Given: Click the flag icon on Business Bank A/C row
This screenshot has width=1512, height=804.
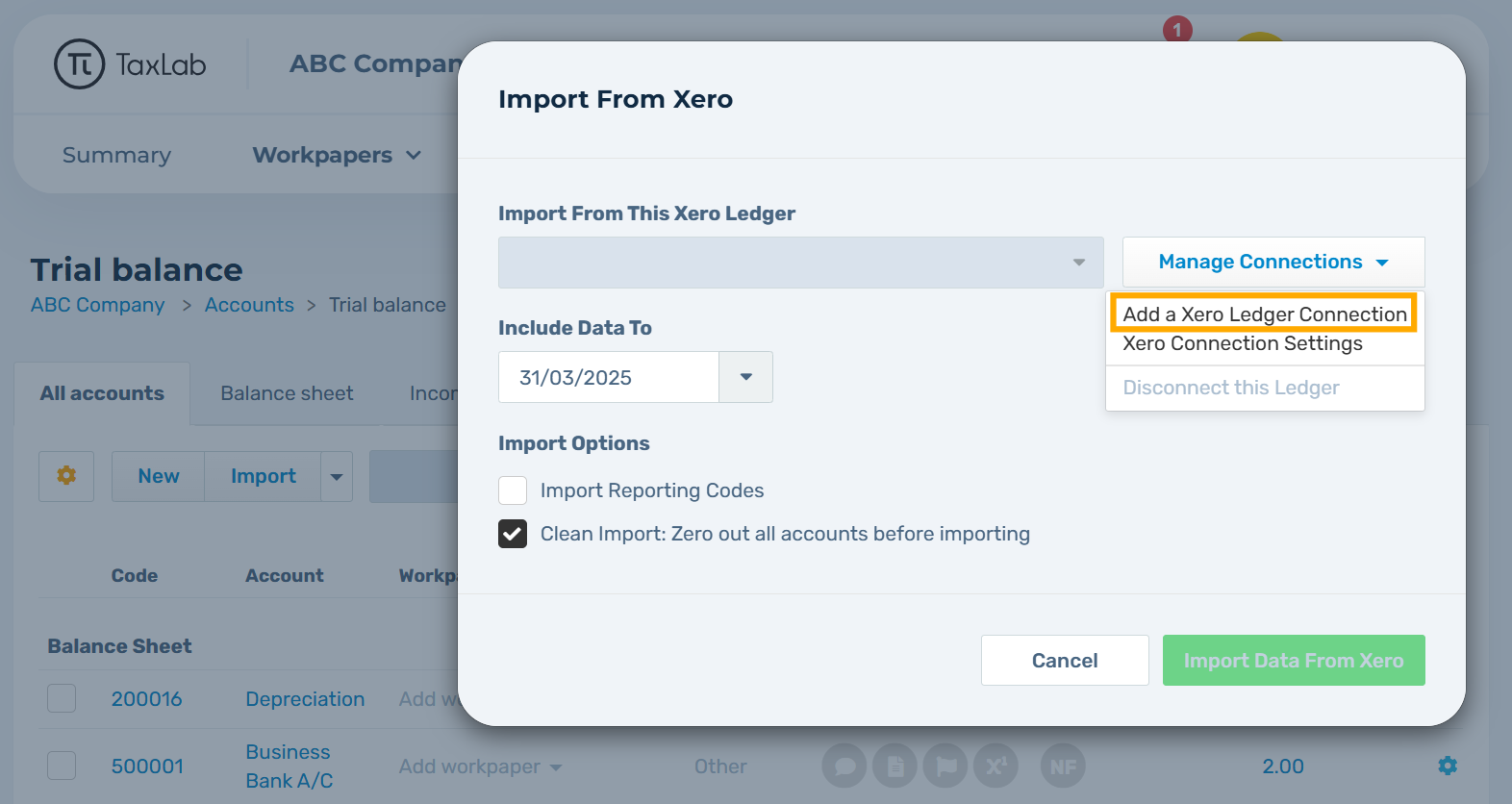Looking at the screenshot, I should coord(946,766).
